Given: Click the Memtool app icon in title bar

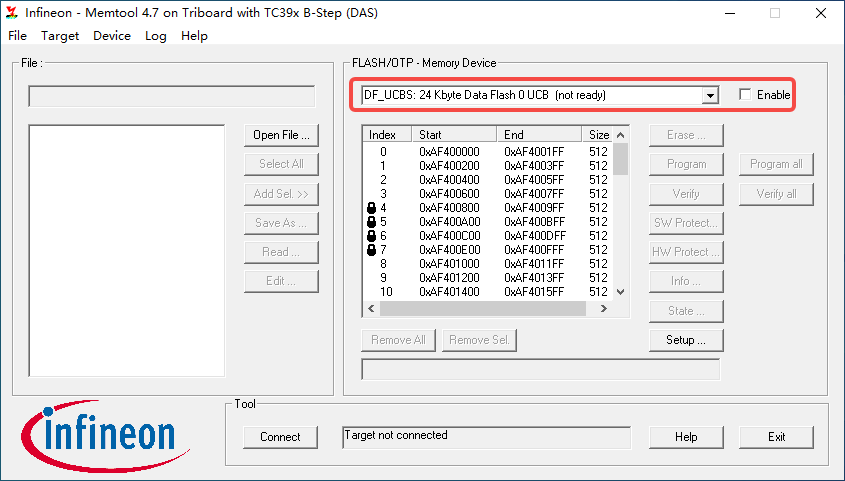Looking at the screenshot, I should click(x=12, y=13).
